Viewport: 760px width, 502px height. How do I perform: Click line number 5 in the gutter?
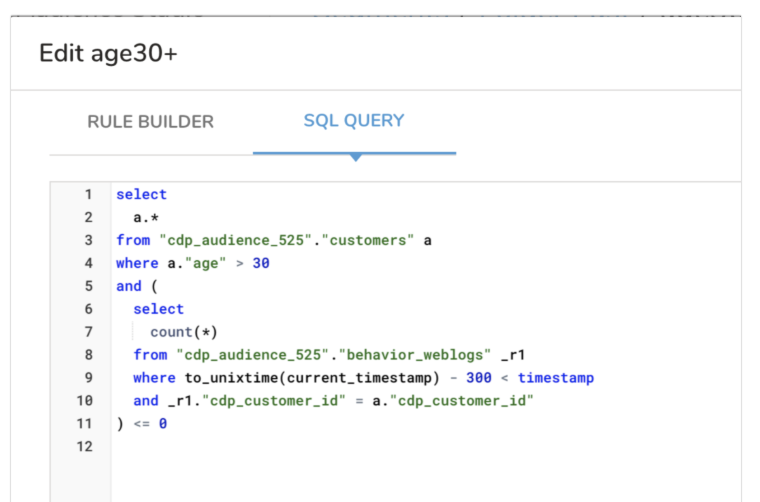pyautogui.click(x=88, y=286)
